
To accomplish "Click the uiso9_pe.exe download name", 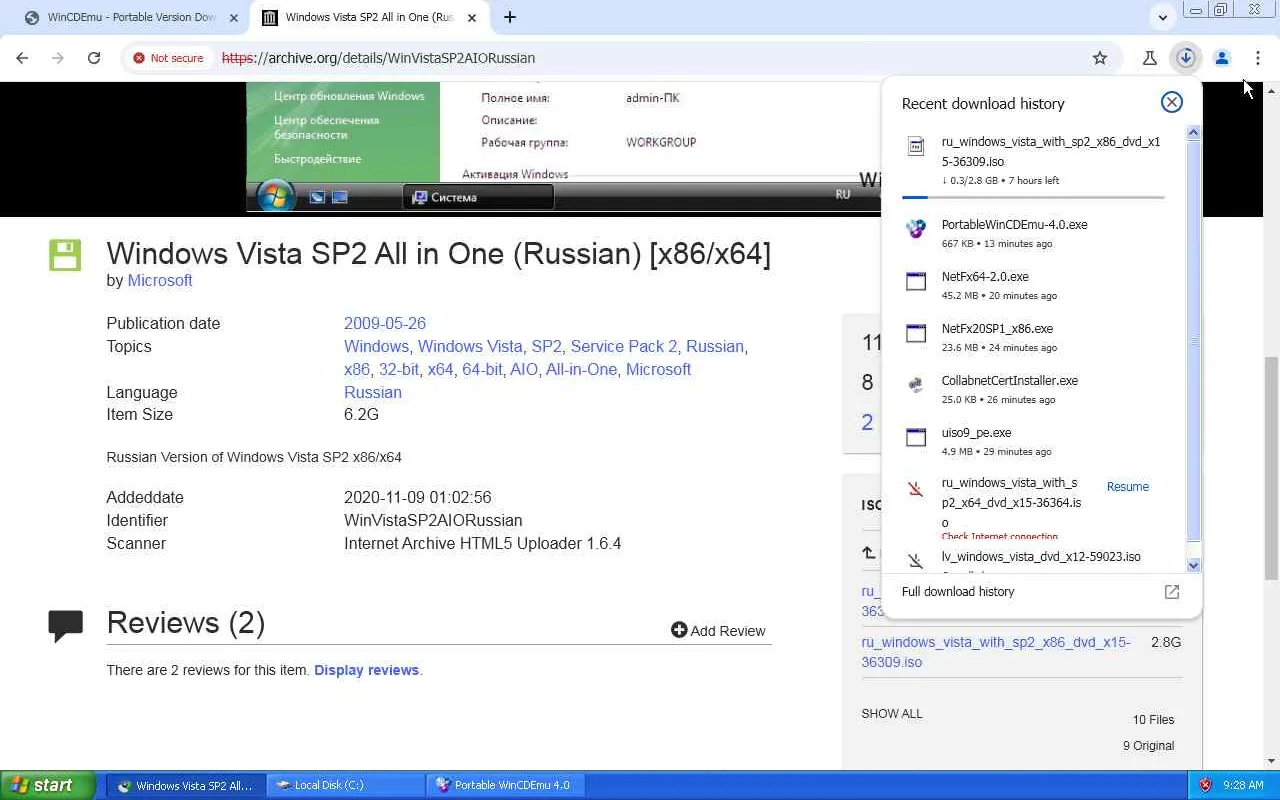I will [976, 433].
